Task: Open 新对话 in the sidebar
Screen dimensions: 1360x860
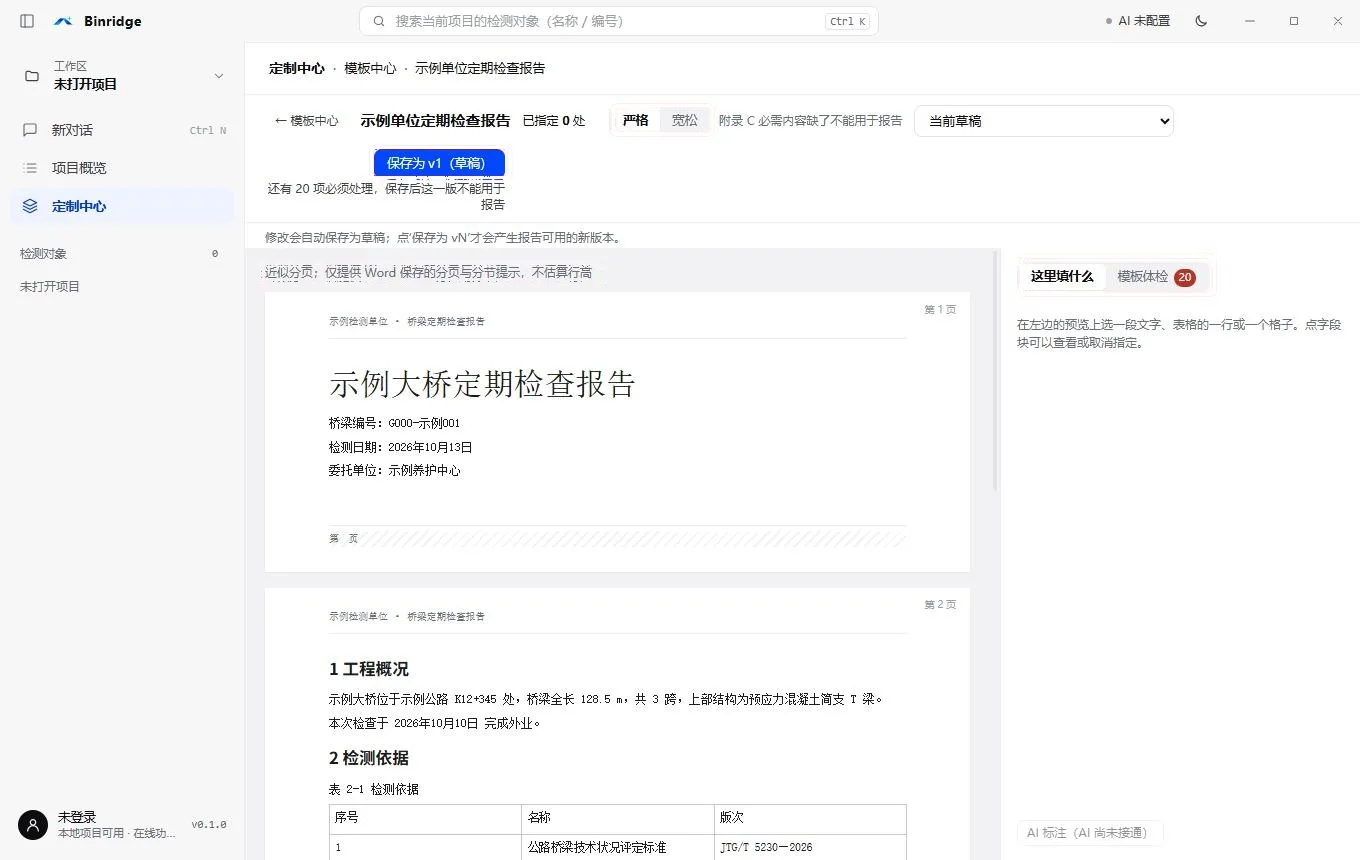Action: pyautogui.click(x=122, y=130)
